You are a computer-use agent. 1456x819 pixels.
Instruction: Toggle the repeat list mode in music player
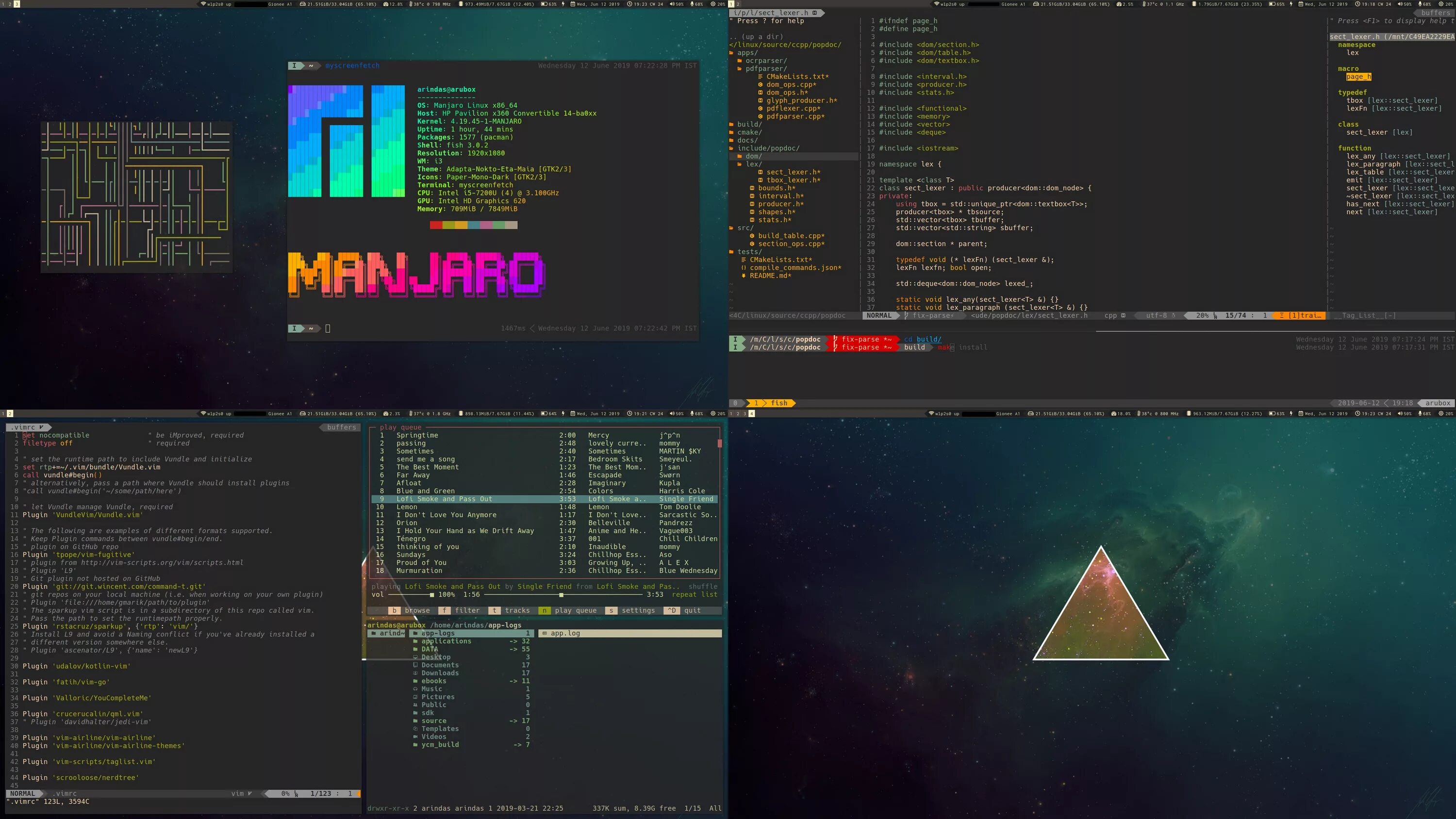pyautogui.click(x=694, y=594)
